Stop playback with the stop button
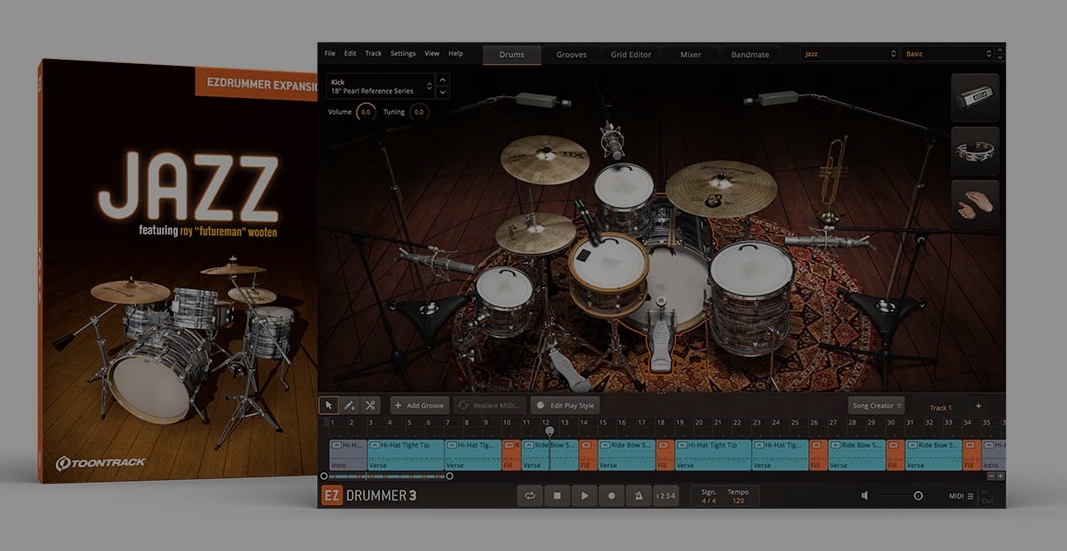 point(557,496)
